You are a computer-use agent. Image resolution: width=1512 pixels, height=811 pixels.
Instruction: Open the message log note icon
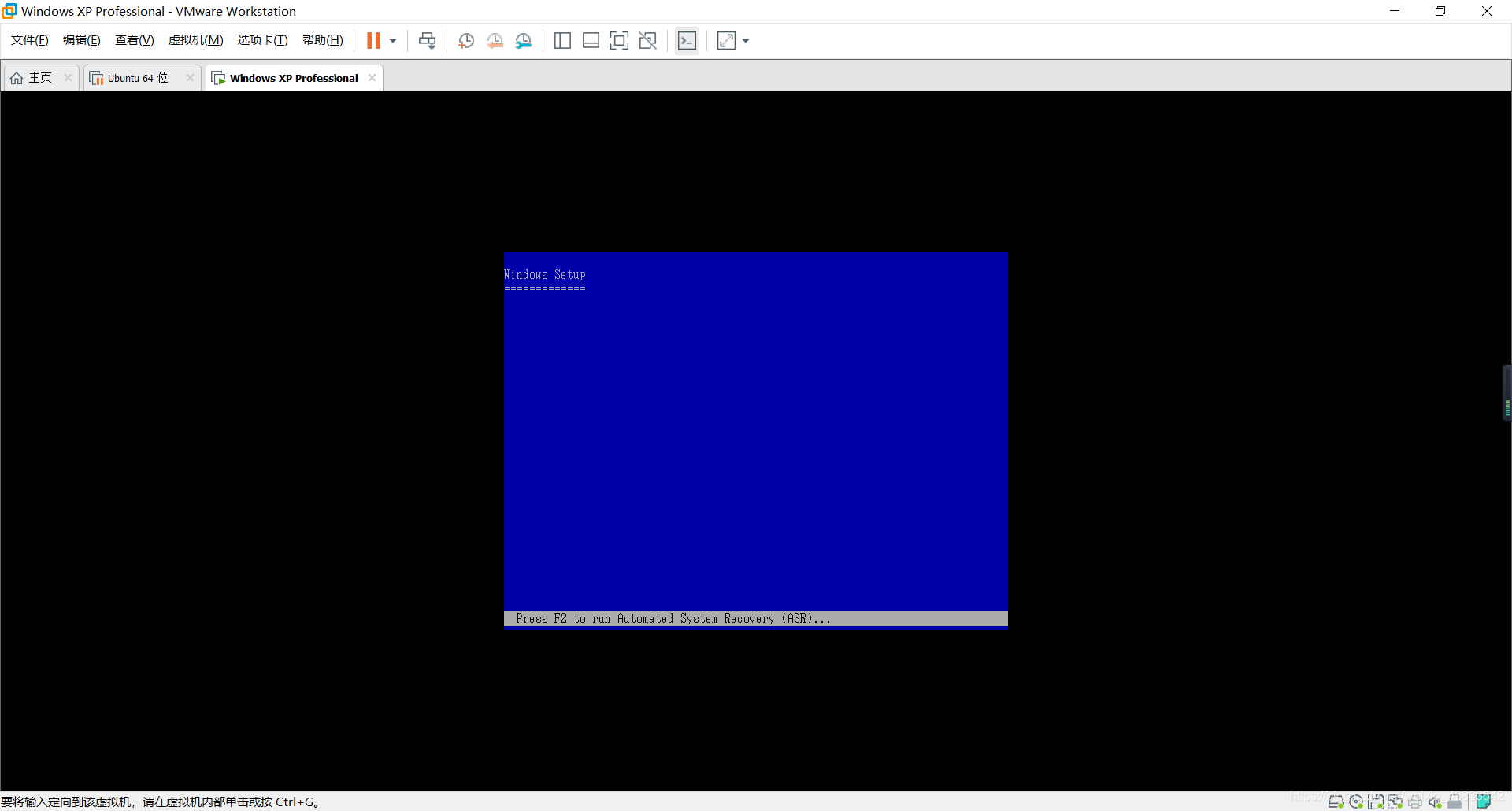click(1484, 801)
